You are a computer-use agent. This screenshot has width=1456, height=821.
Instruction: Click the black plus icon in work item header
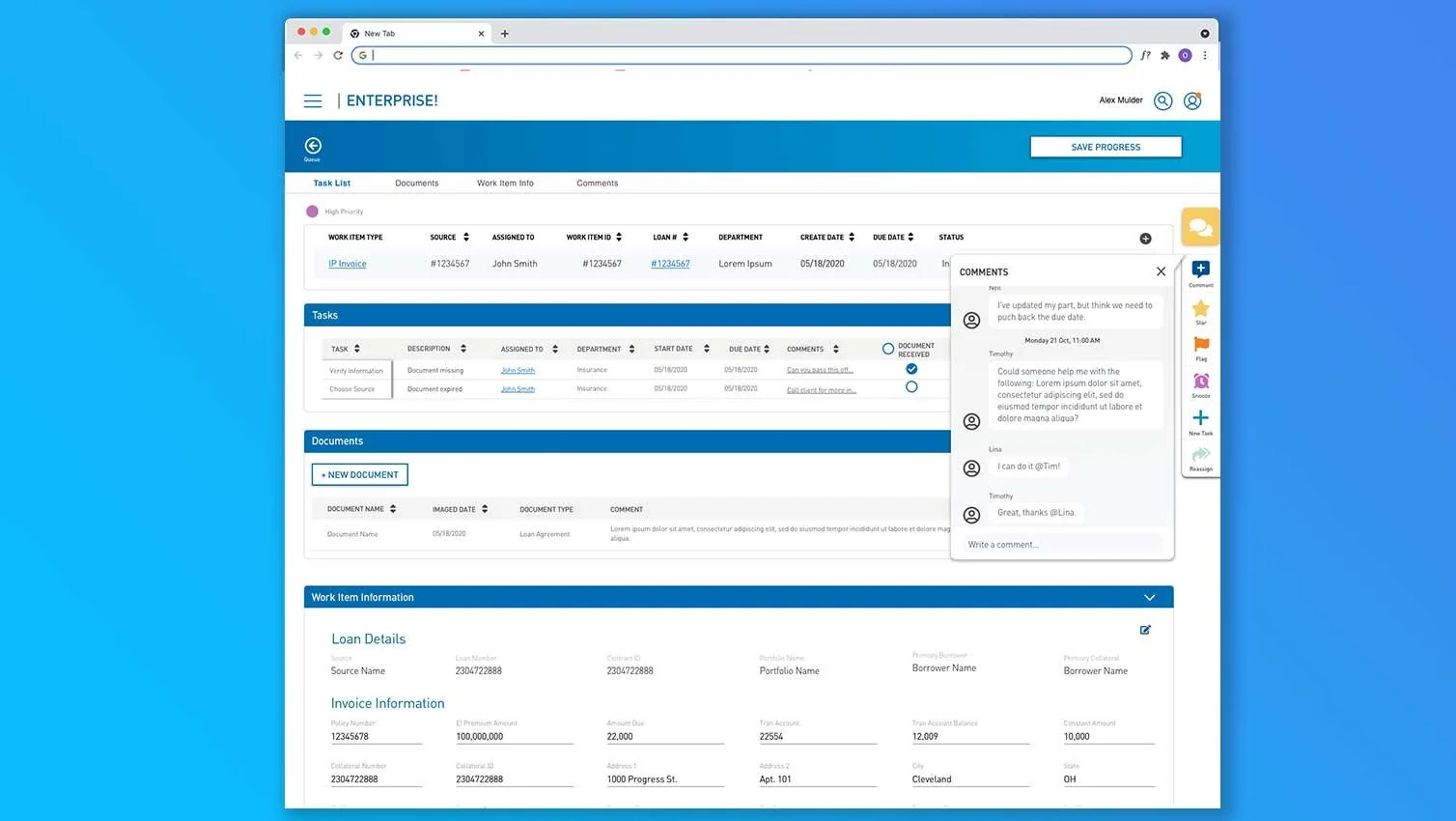coord(1145,239)
